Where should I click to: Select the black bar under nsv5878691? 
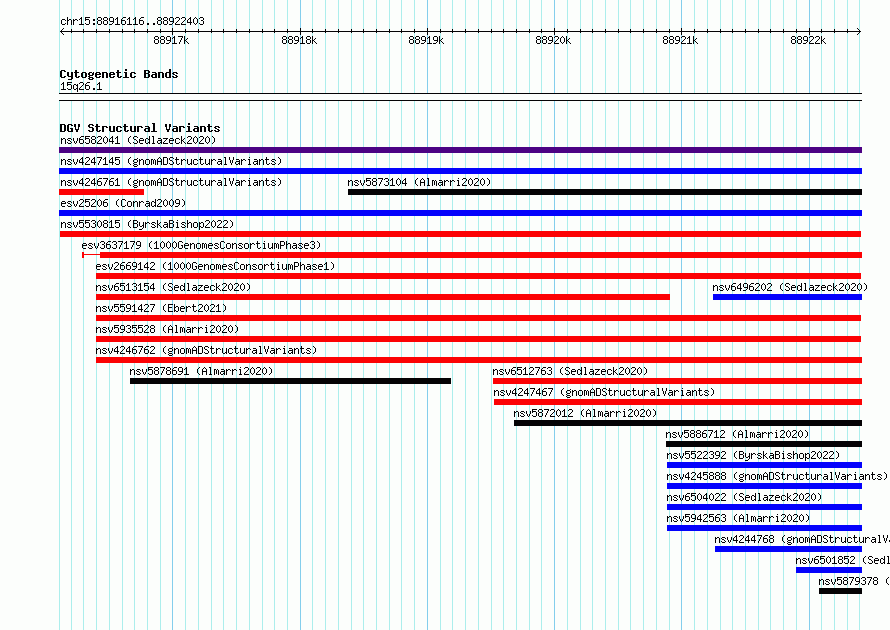291,381
